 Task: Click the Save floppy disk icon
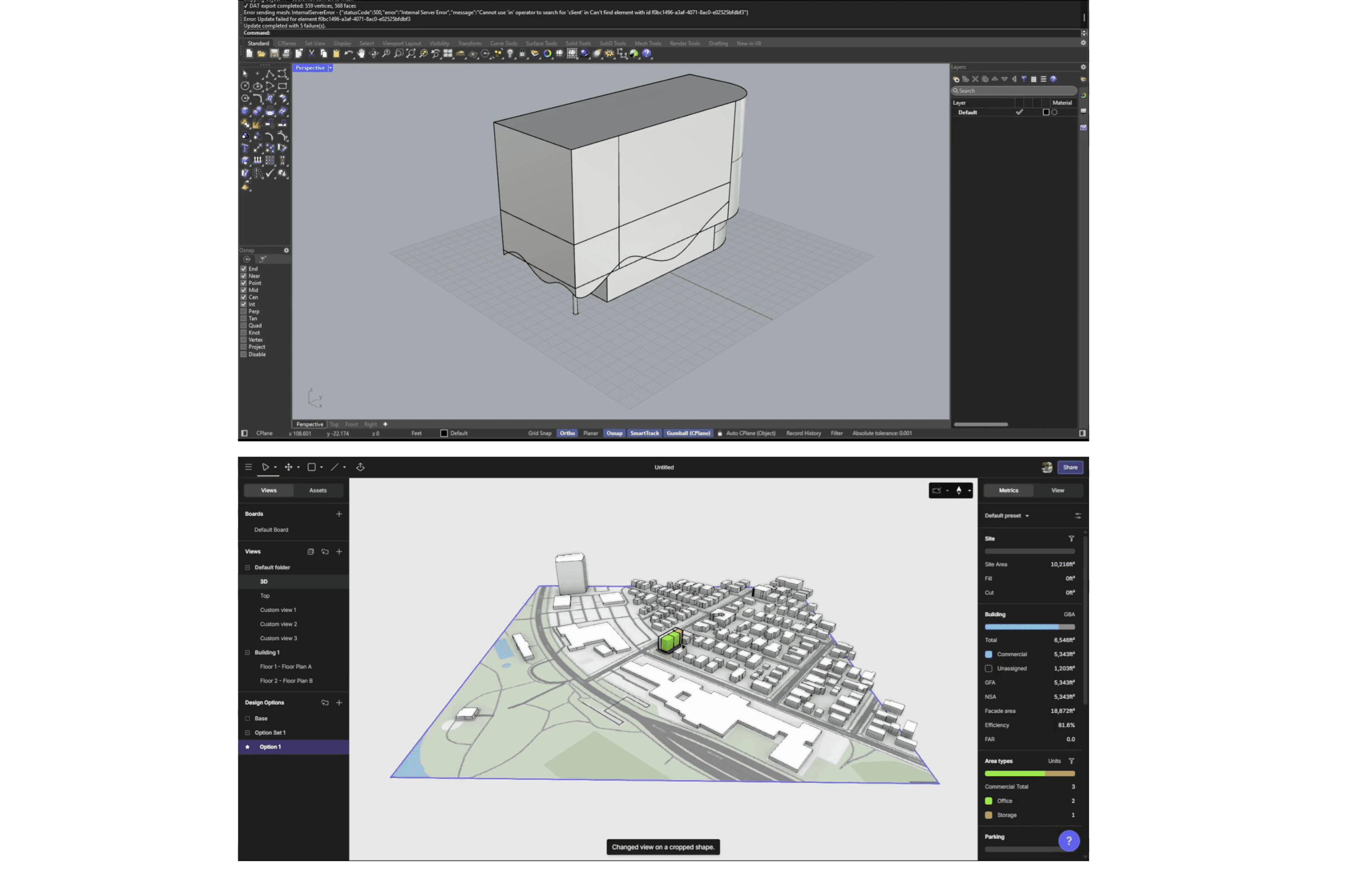coord(274,53)
